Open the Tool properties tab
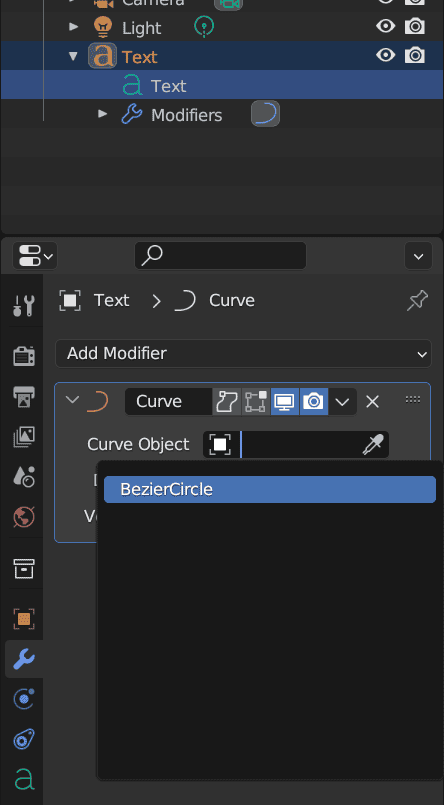Viewport: 444px width, 805px height. [x=24, y=305]
